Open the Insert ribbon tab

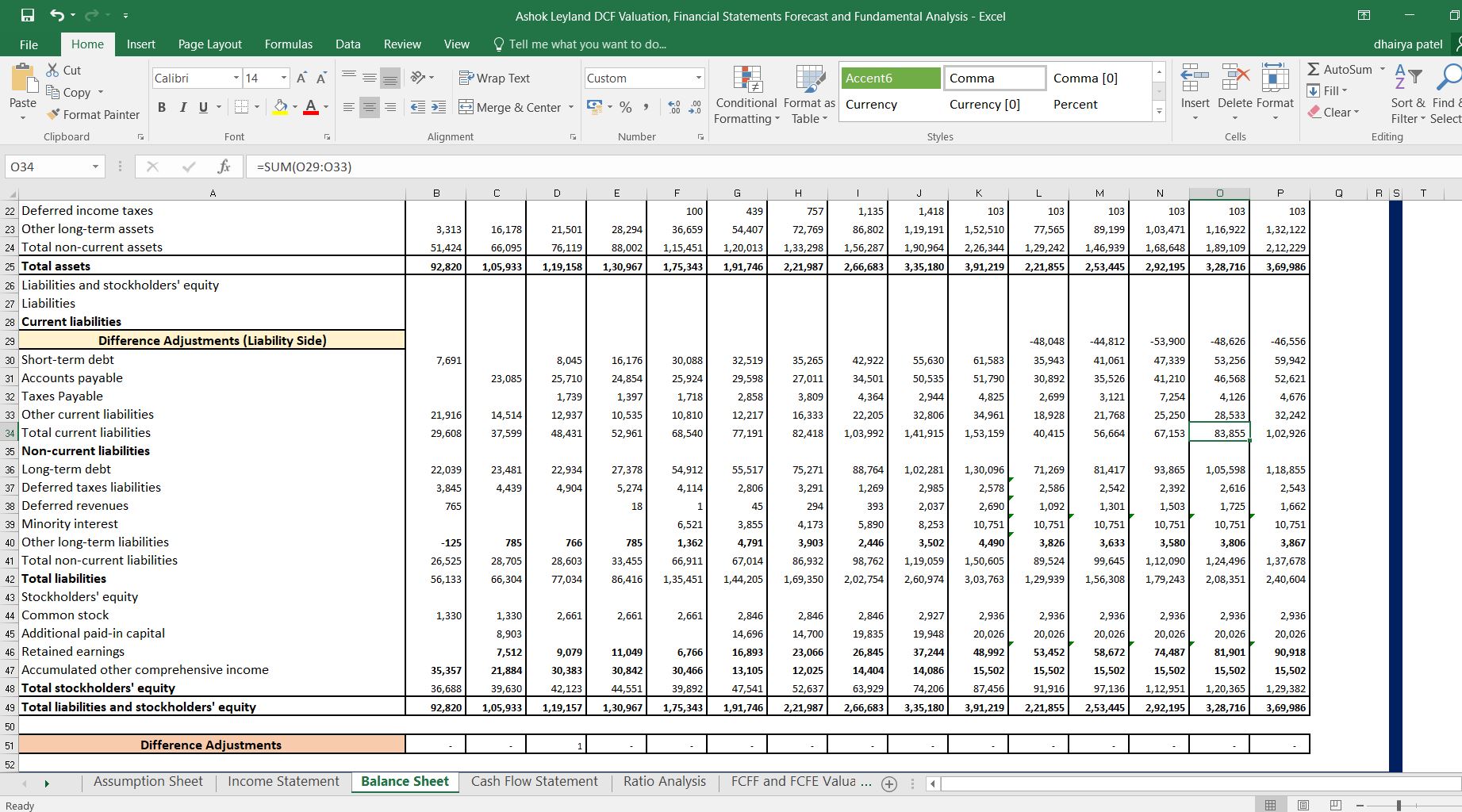click(141, 44)
